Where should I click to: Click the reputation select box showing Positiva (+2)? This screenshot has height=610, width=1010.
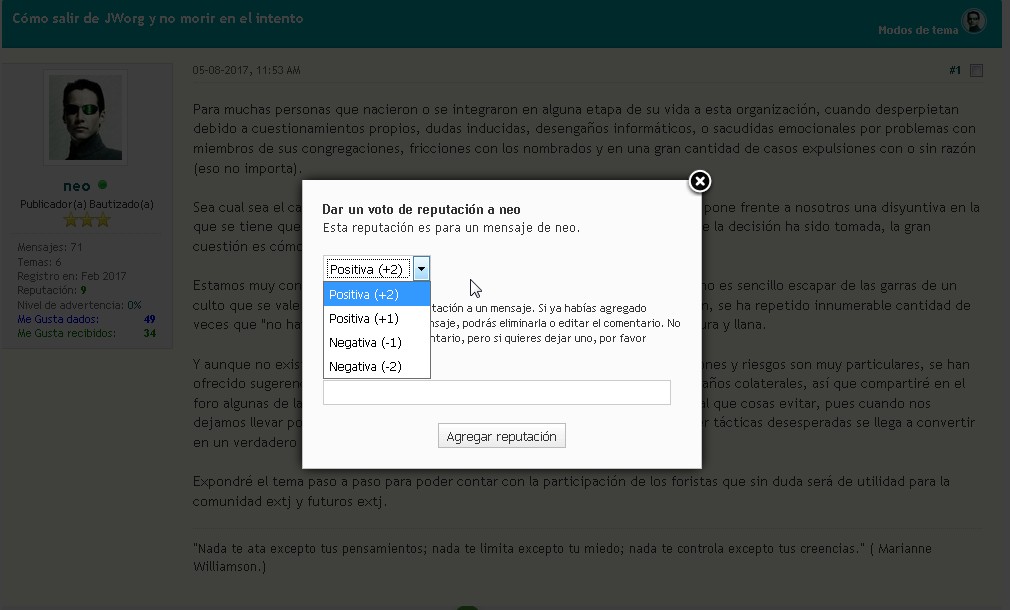click(x=368, y=269)
